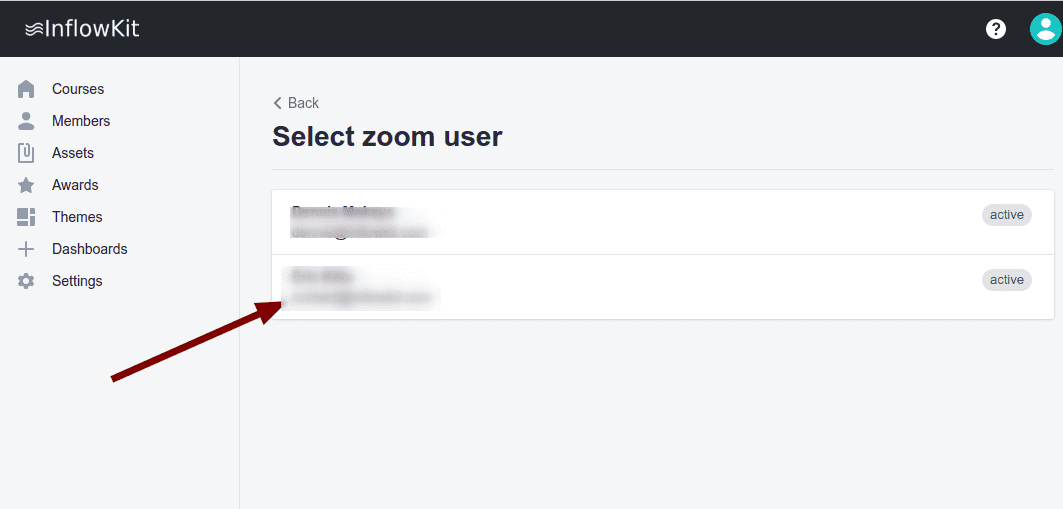Switch to the Themes page

77,217
